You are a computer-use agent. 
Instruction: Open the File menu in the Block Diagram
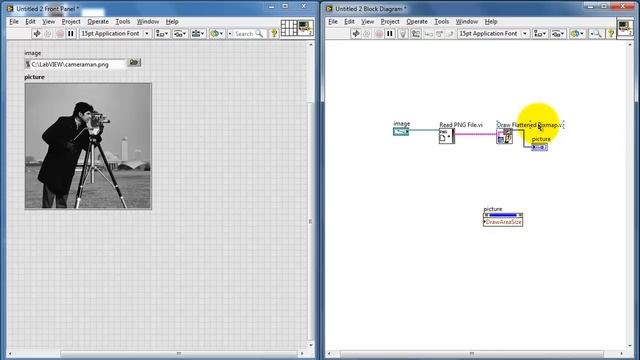pyautogui.click(x=333, y=21)
